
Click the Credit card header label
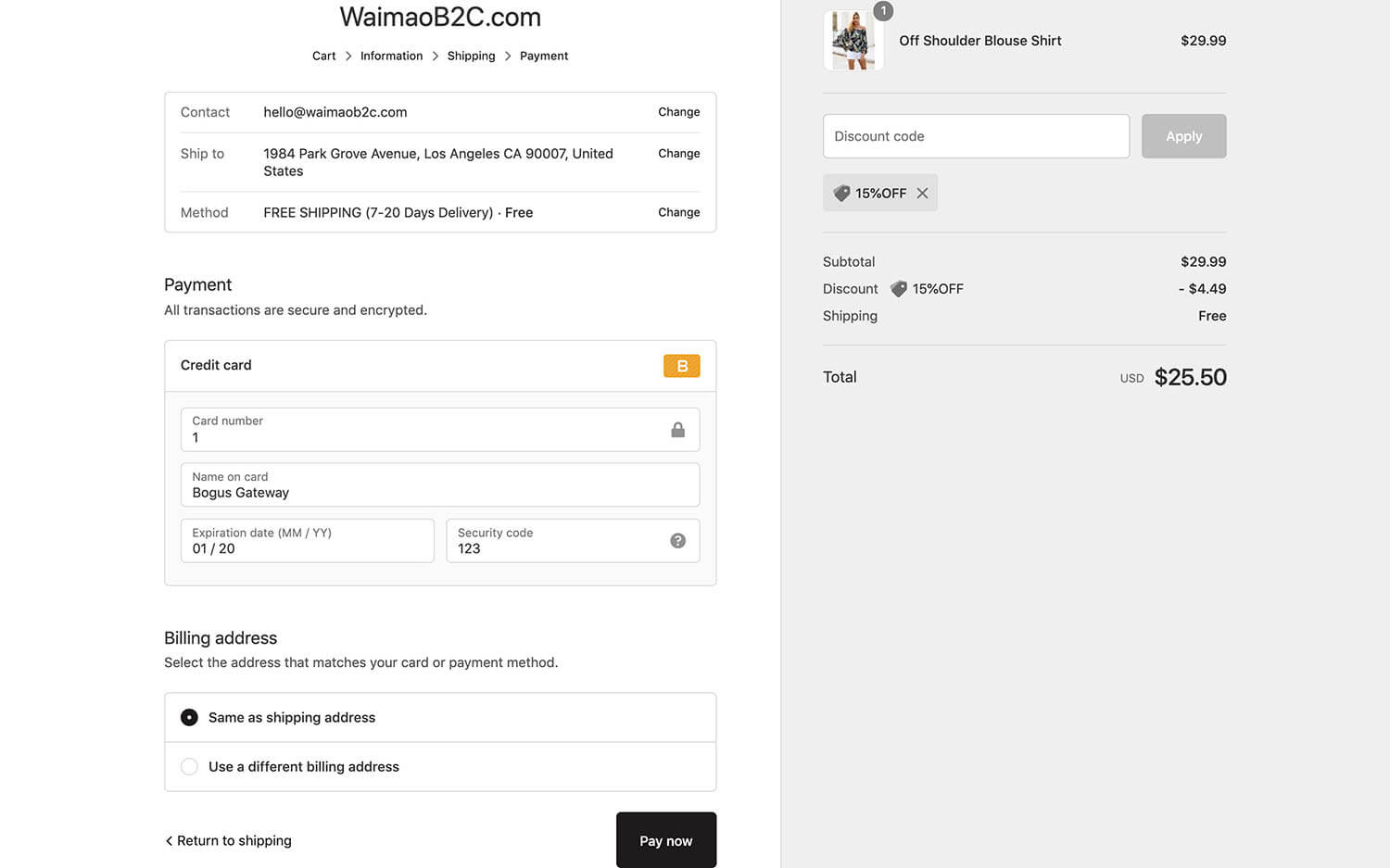click(x=216, y=365)
